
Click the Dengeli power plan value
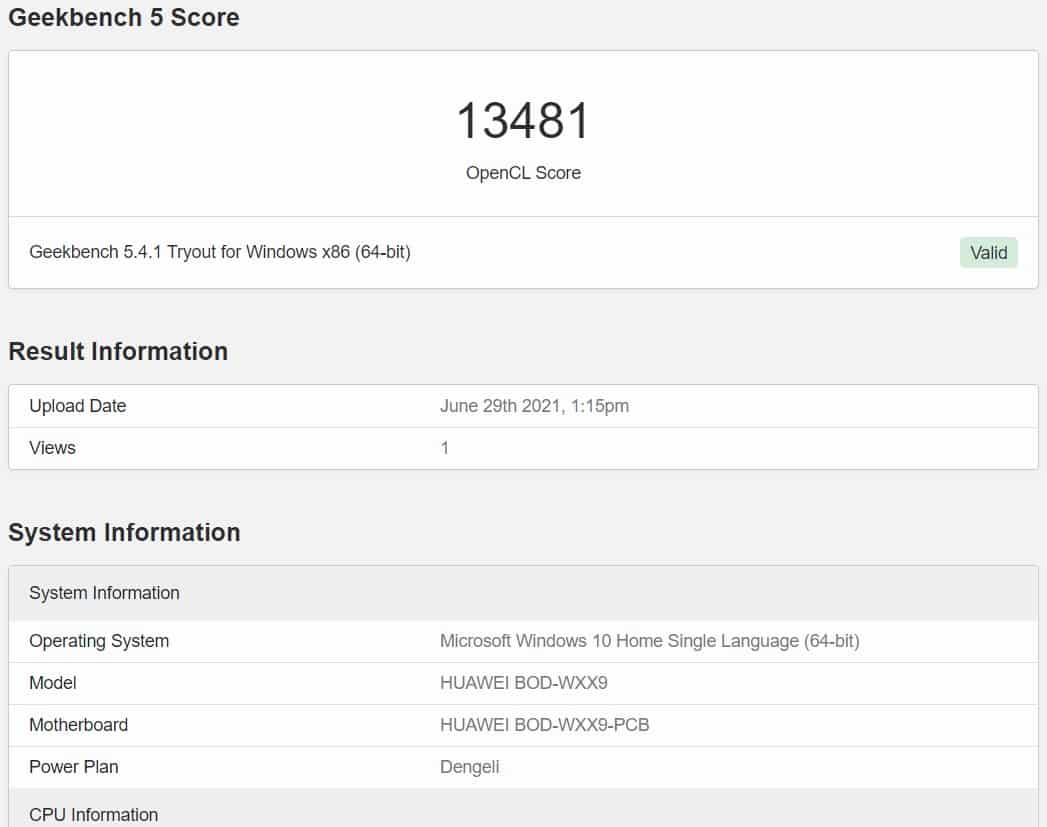[x=469, y=767]
